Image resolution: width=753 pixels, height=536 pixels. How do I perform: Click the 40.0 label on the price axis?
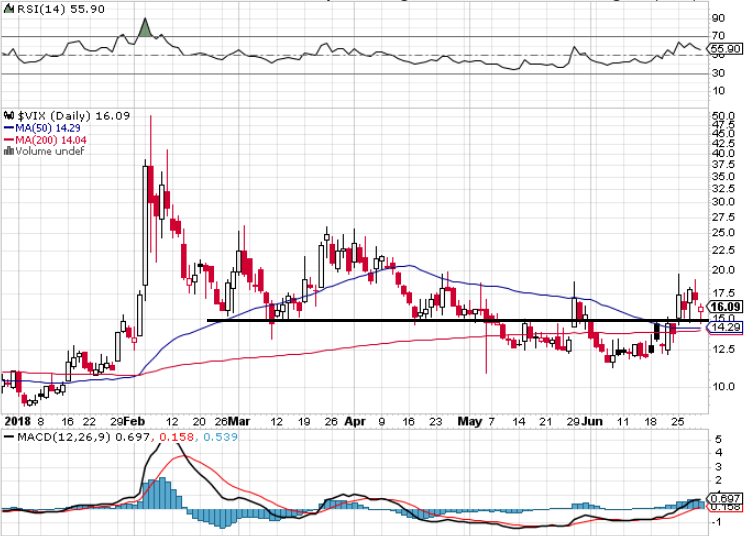(724, 154)
